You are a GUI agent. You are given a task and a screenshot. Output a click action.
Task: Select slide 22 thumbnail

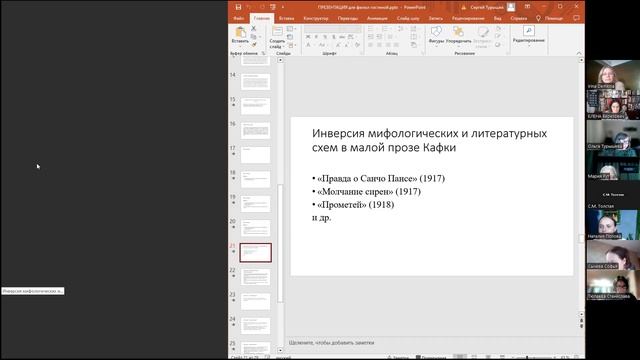pos(256,277)
